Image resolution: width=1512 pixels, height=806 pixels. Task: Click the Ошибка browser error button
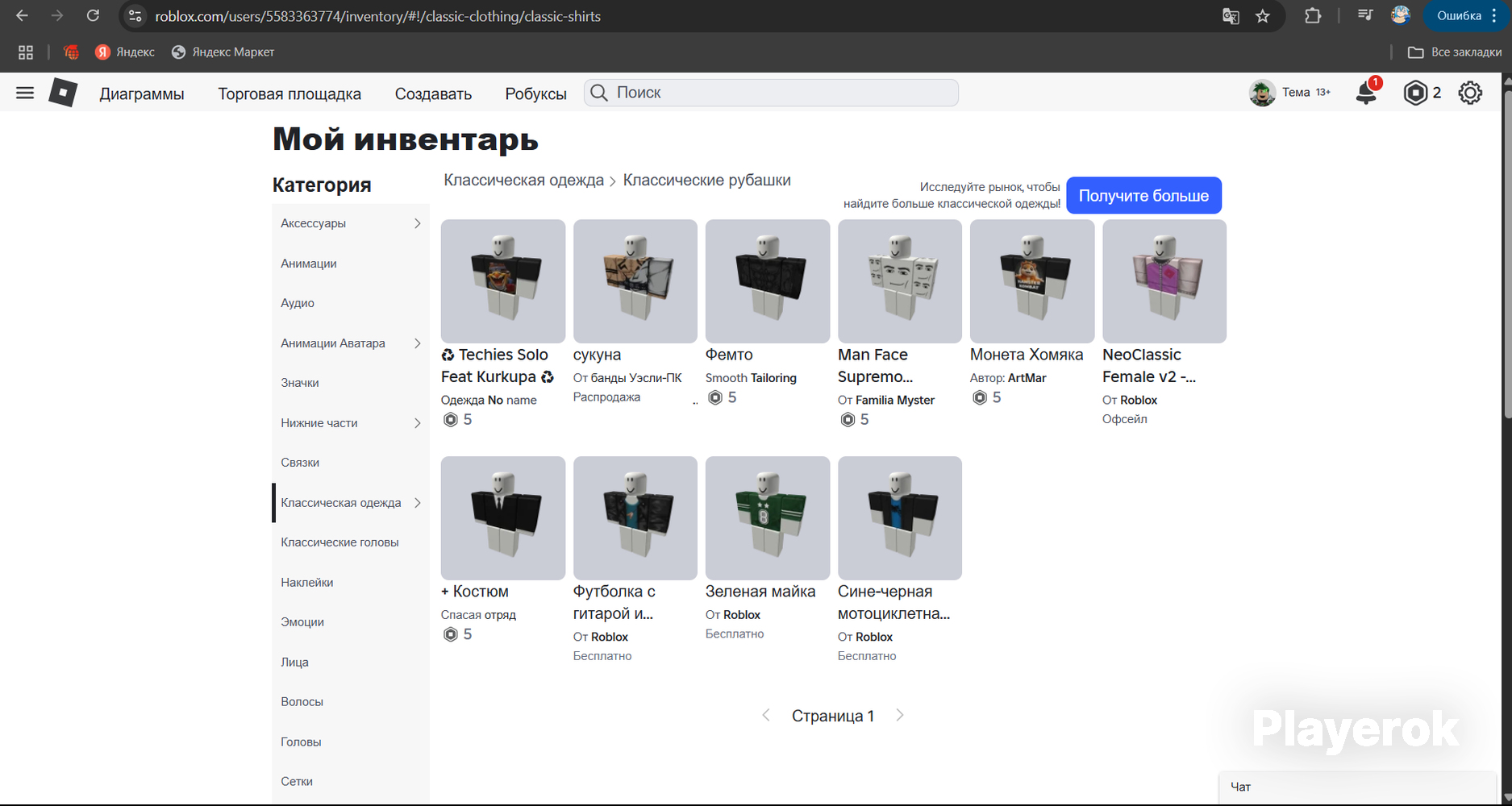(1466, 16)
